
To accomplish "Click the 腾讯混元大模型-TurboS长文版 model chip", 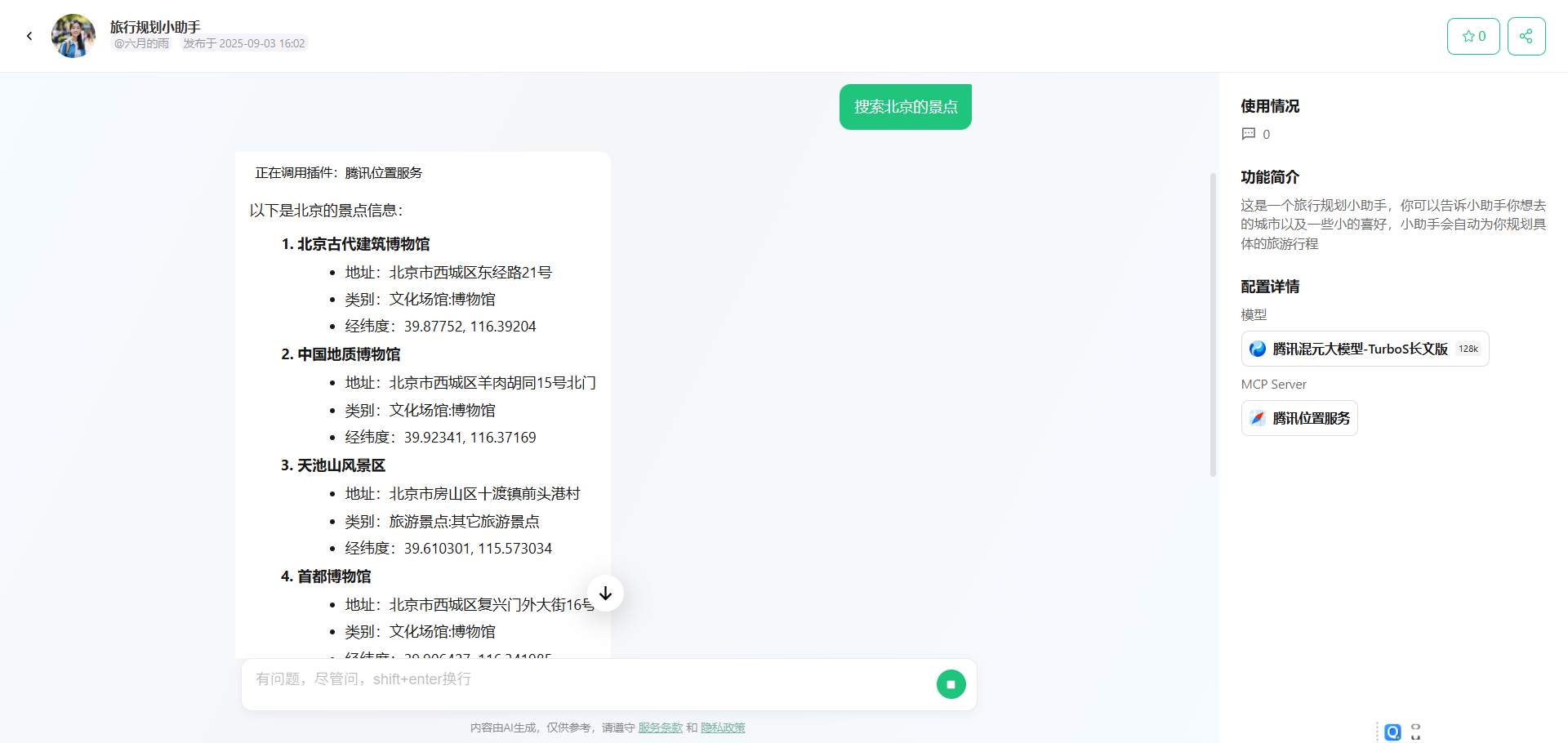I will [1365, 349].
